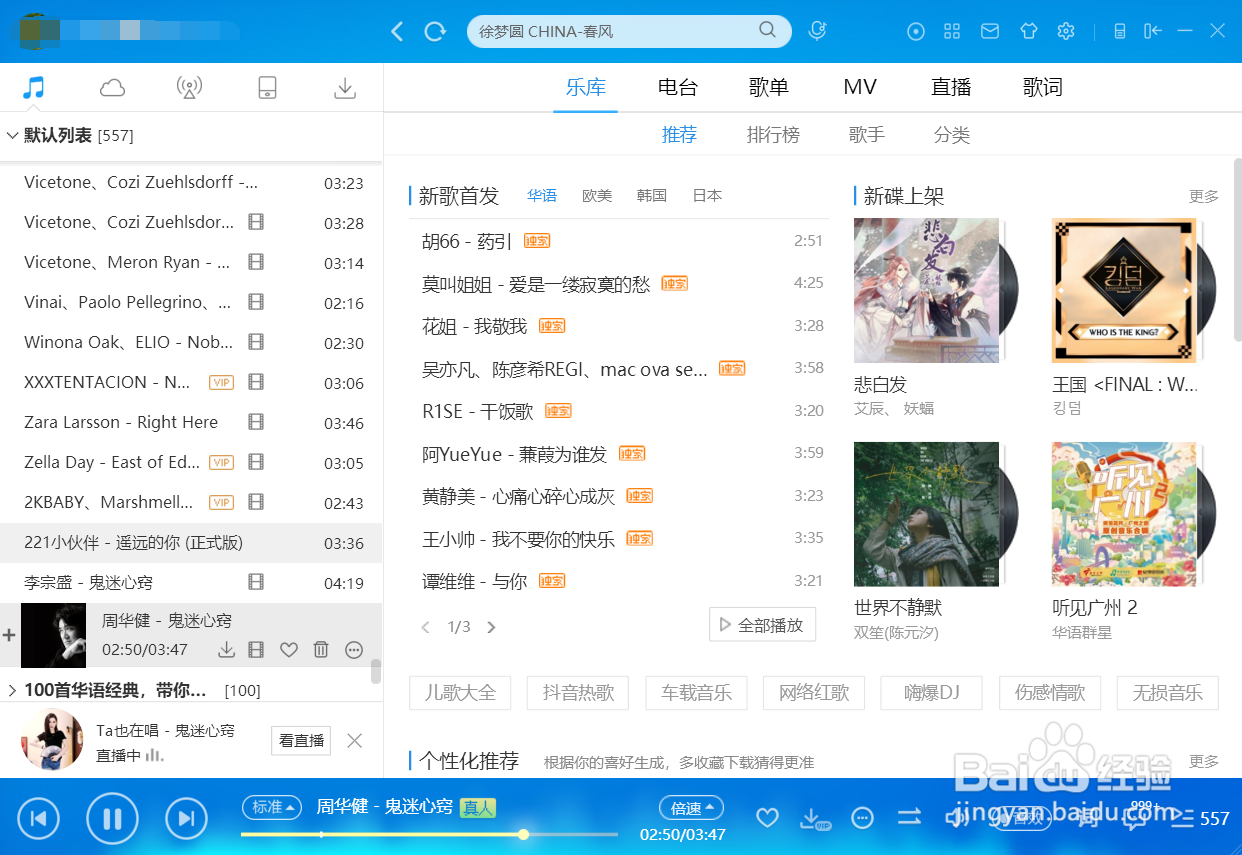Open the listen-to-identify song microphone icon
The height and width of the screenshot is (855, 1242).
pos(818,31)
